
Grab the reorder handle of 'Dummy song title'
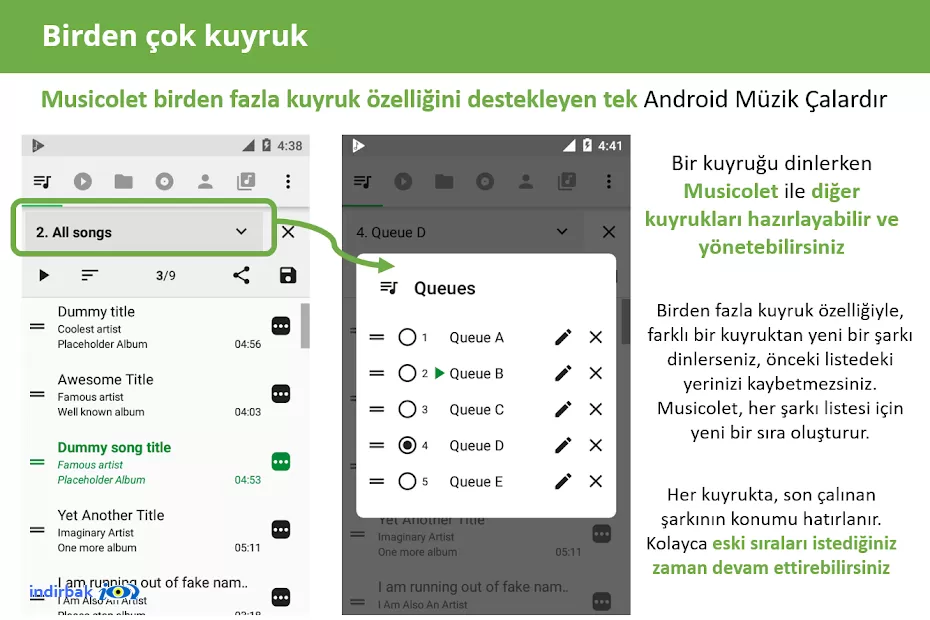(x=37, y=462)
